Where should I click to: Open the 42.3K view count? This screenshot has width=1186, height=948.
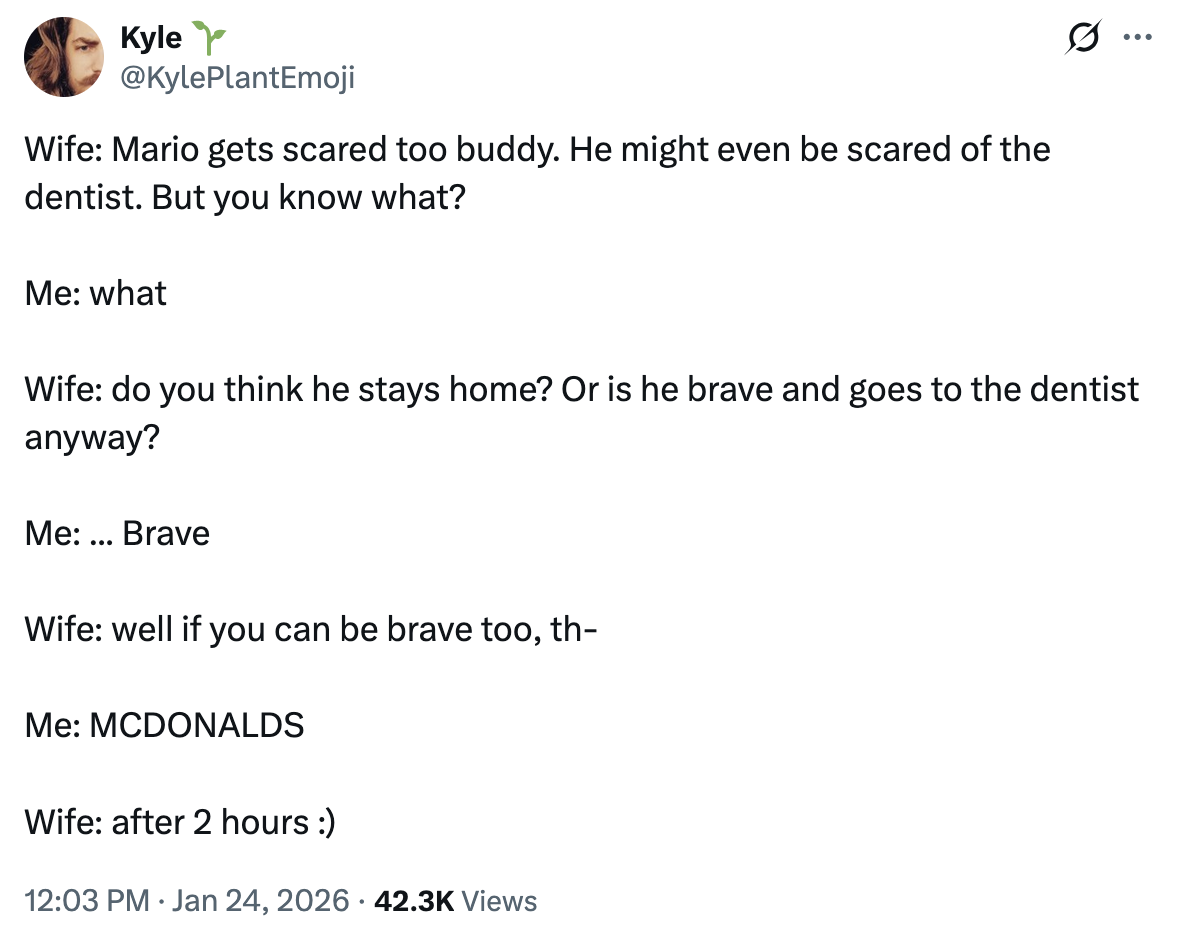click(x=413, y=901)
